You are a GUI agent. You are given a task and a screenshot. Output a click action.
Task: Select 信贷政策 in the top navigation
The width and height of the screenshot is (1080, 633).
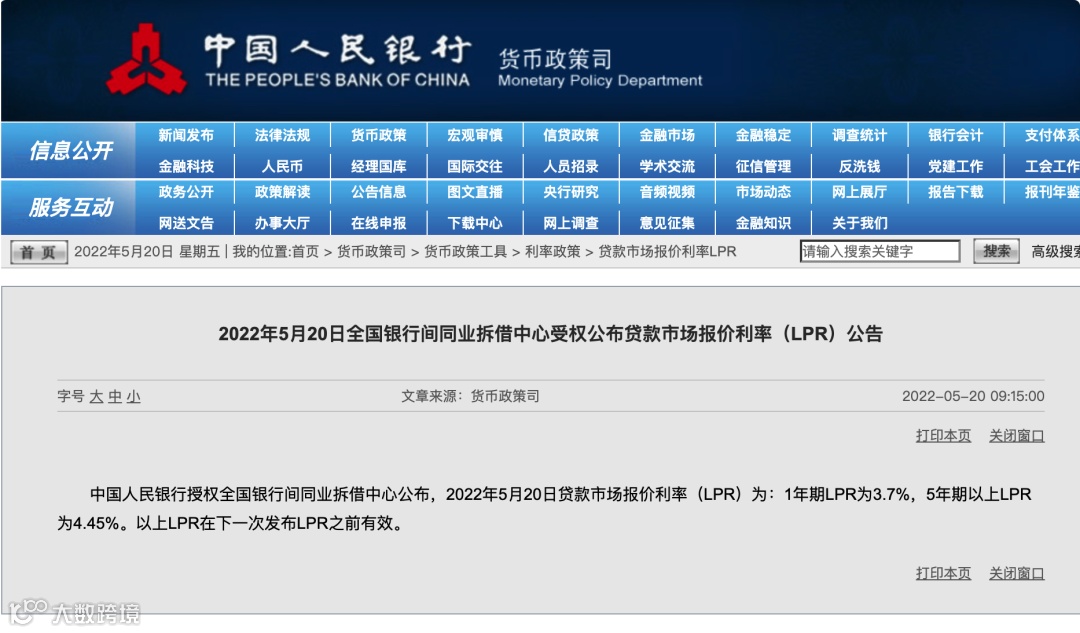click(571, 136)
